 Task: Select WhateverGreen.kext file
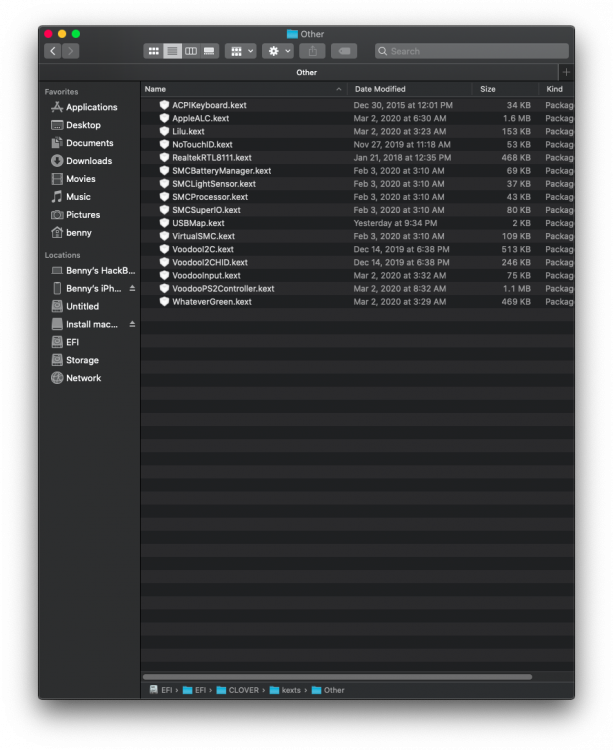(x=357, y=302)
